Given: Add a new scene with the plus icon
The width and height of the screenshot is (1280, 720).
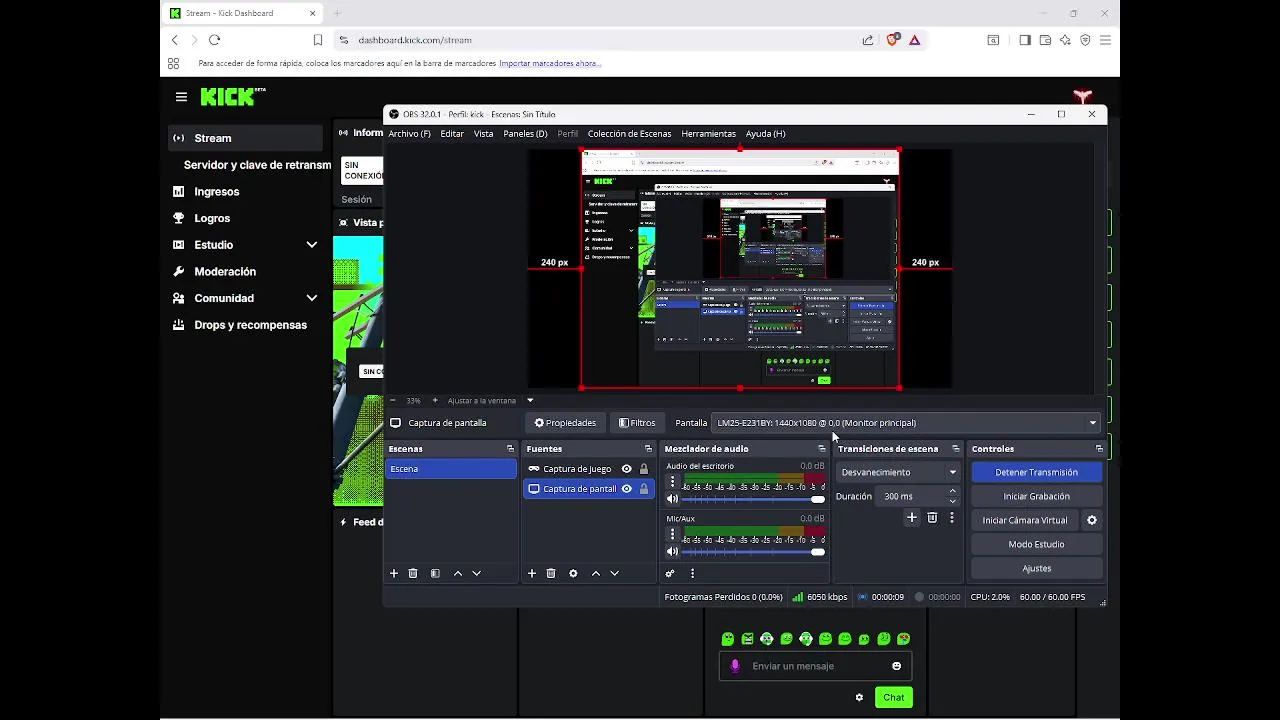Looking at the screenshot, I should [x=394, y=573].
